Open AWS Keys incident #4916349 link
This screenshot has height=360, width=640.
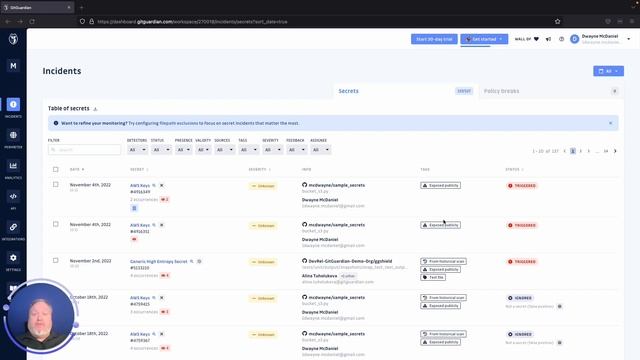coord(140,185)
